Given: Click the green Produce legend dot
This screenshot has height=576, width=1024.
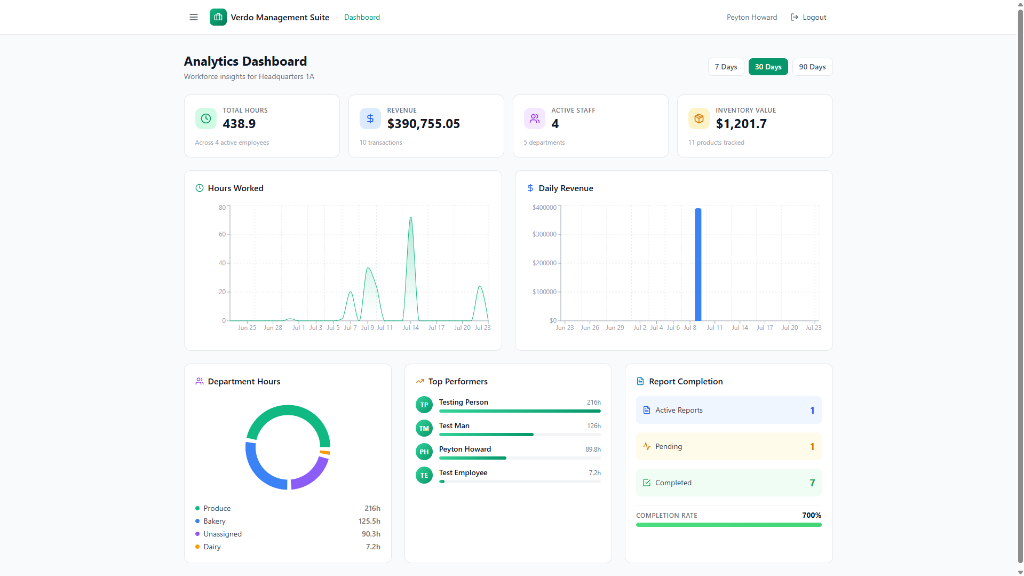Looking at the screenshot, I should (x=197, y=508).
